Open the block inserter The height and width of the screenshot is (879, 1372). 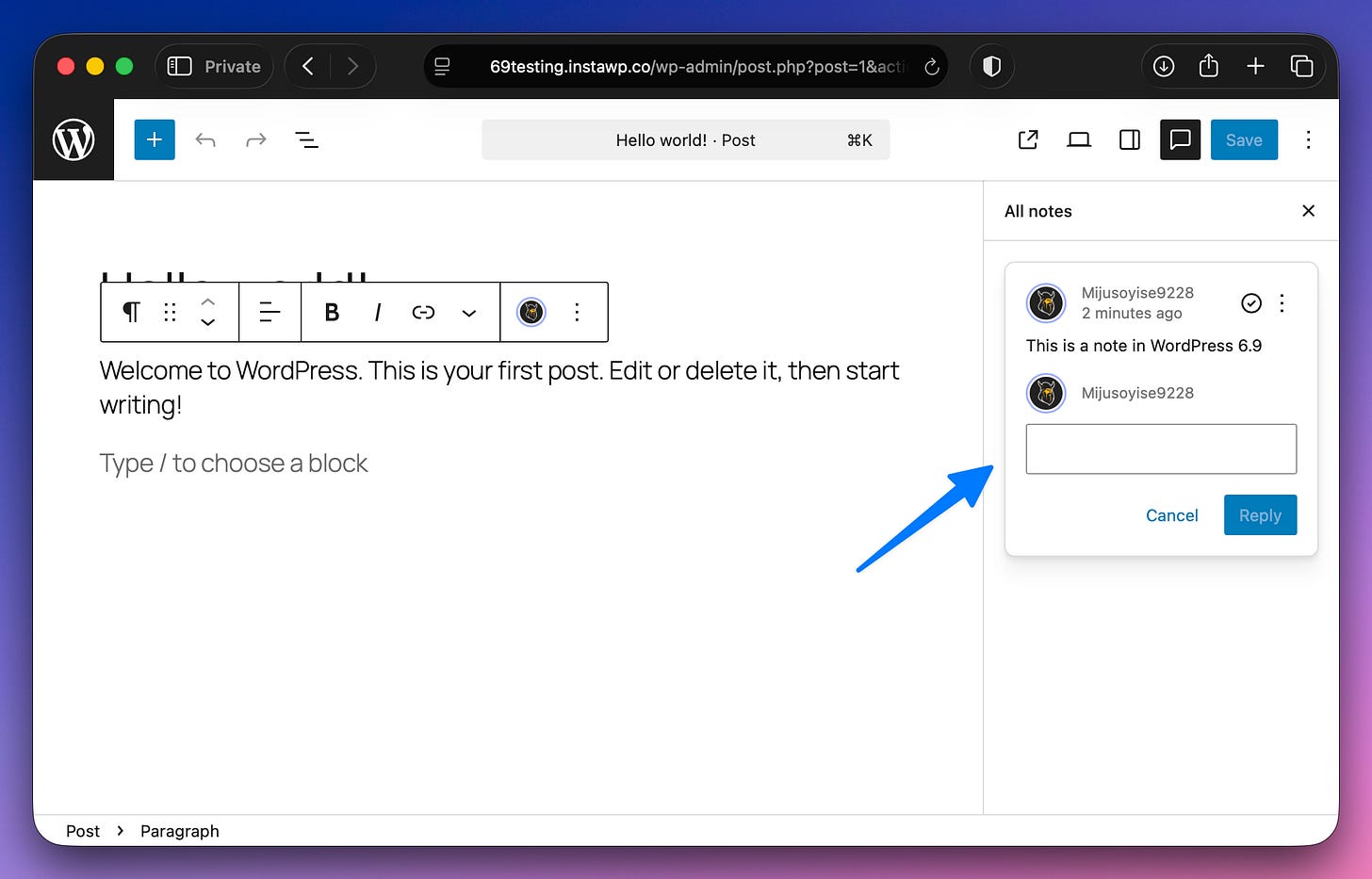155,139
